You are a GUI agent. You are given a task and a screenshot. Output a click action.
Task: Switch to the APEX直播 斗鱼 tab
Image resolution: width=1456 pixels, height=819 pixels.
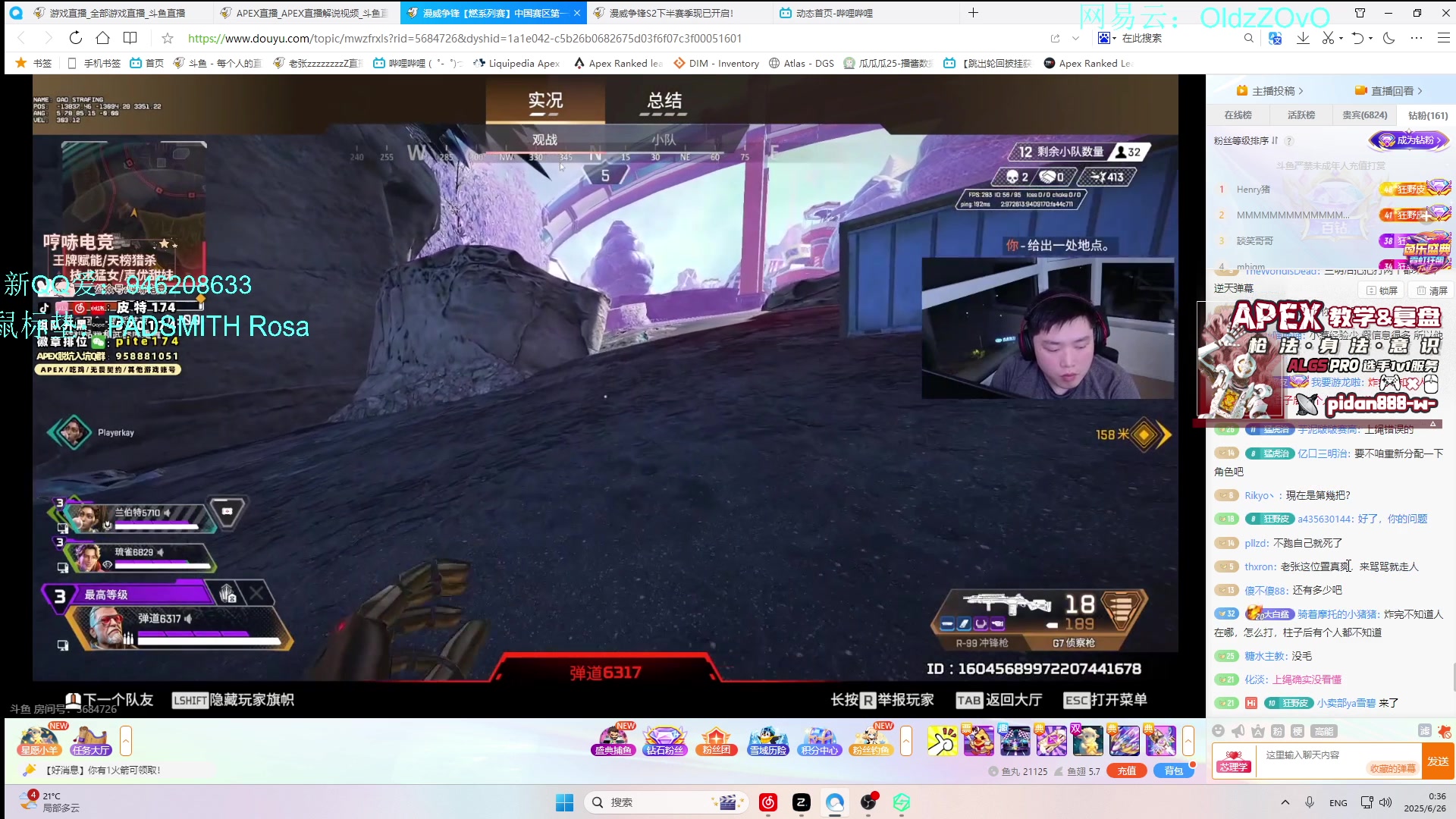tap(305, 13)
